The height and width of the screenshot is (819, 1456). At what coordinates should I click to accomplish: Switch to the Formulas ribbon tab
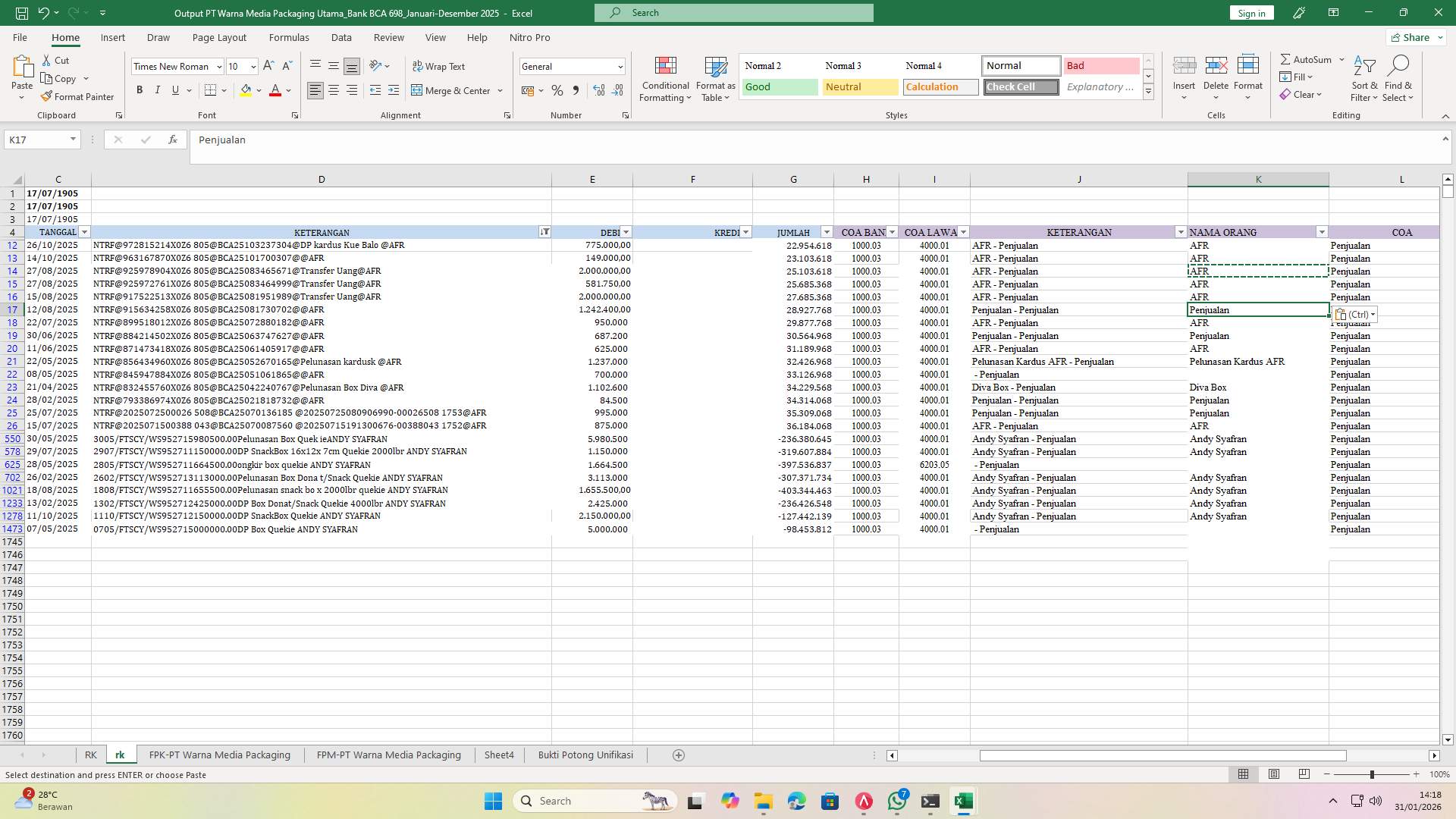pyautogui.click(x=289, y=37)
